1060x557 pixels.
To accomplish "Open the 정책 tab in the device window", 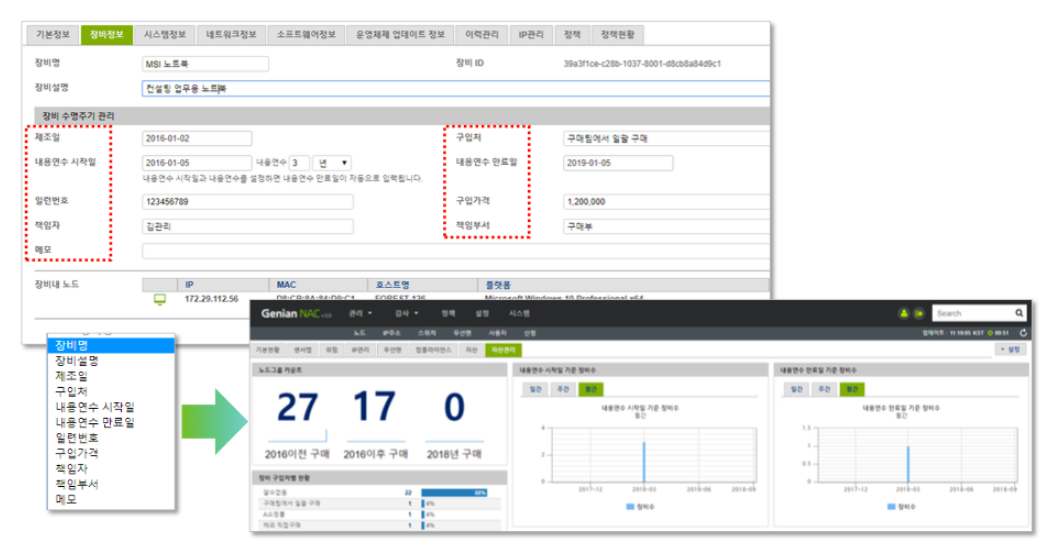I will coord(572,34).
